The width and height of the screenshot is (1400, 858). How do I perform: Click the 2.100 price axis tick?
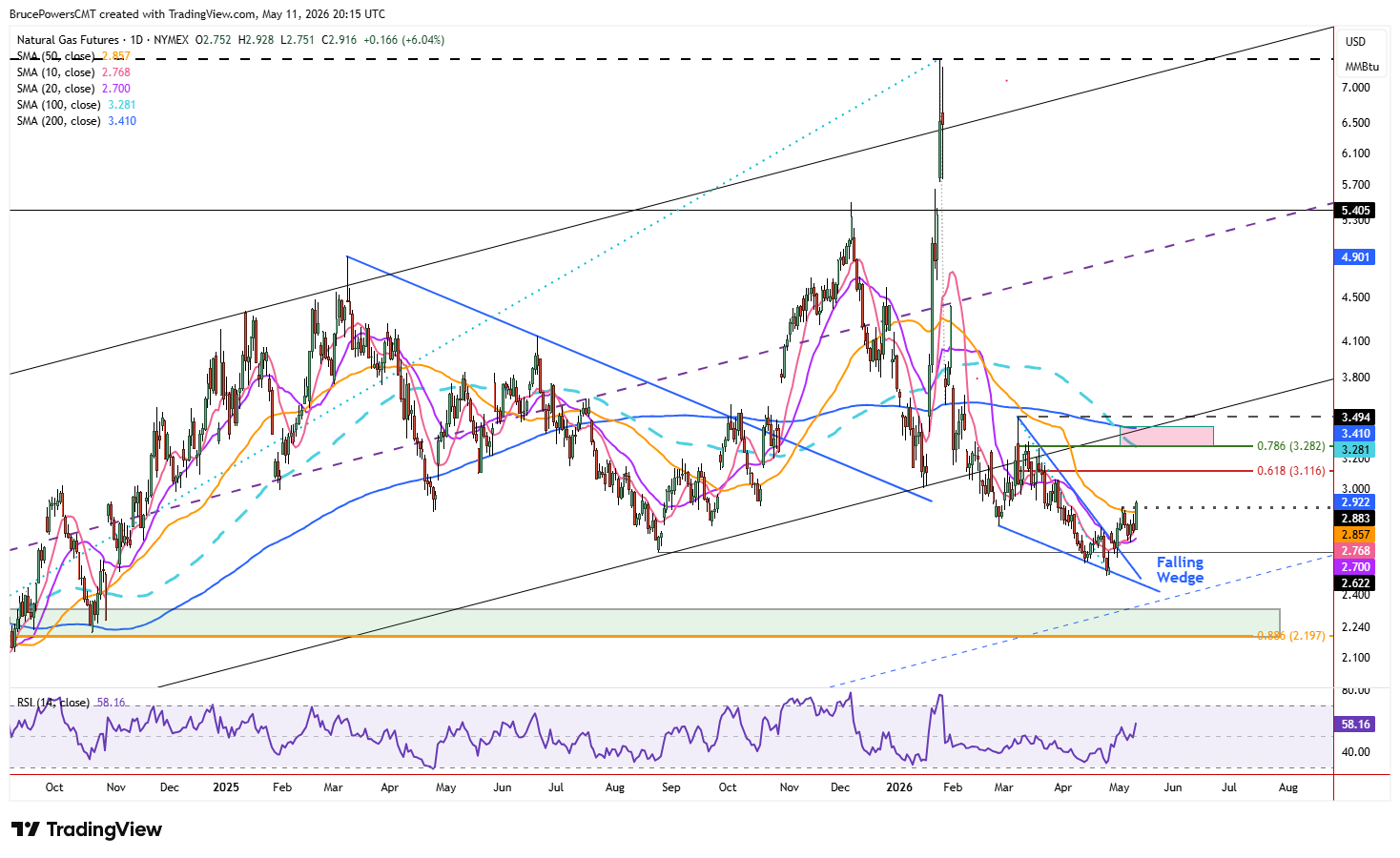coord(1355,658)
